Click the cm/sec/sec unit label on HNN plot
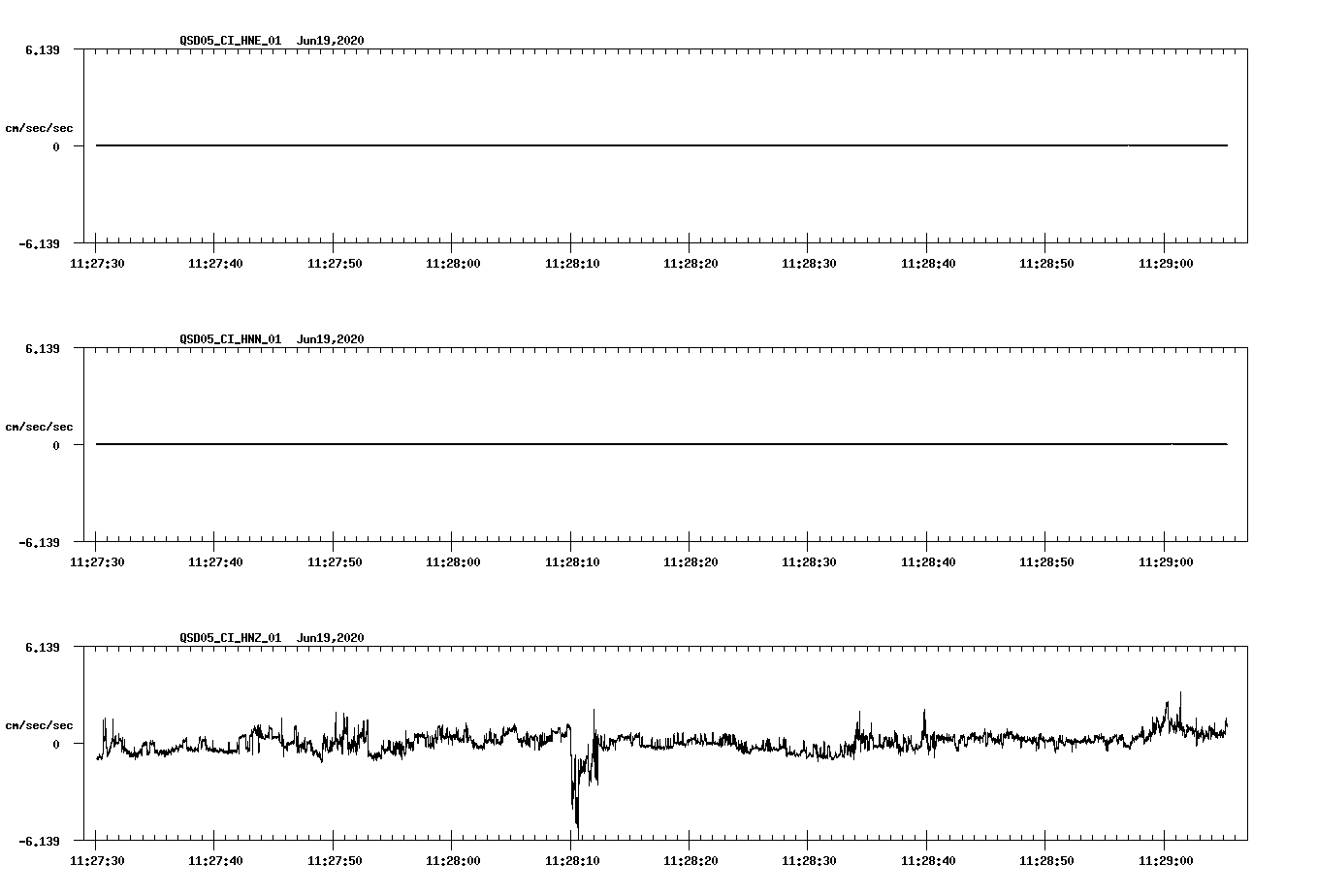The height and width of the screenshot is (896, 1317). click(40, 427)
